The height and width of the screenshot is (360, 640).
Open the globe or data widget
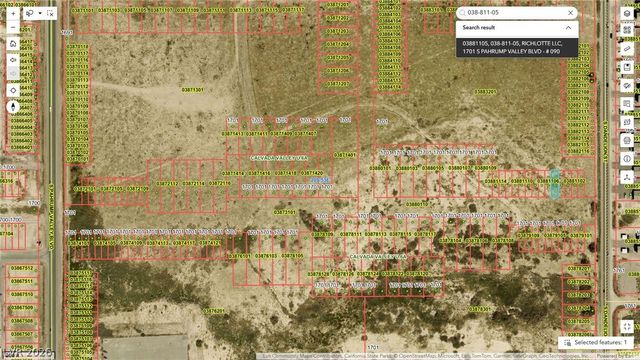point(627,140)
